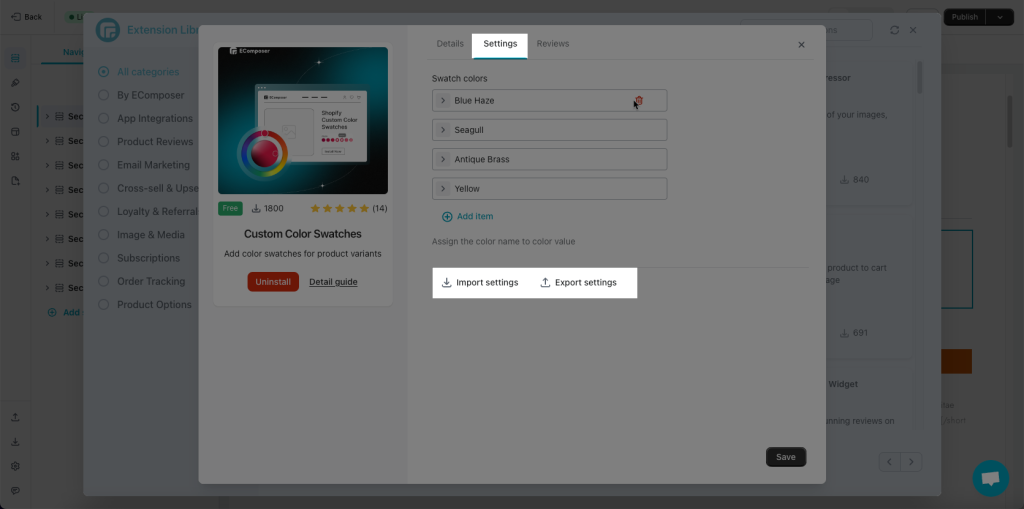1024x509 pixels.
Task: Click the Publish button in header
Action: pos(965,17)
